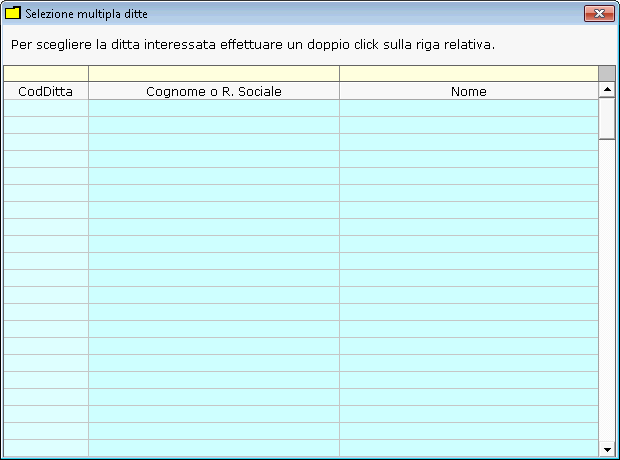Viewport: 620px width, 460px height.
Task: Select first row cell under Nome
Action: (468, 108)
